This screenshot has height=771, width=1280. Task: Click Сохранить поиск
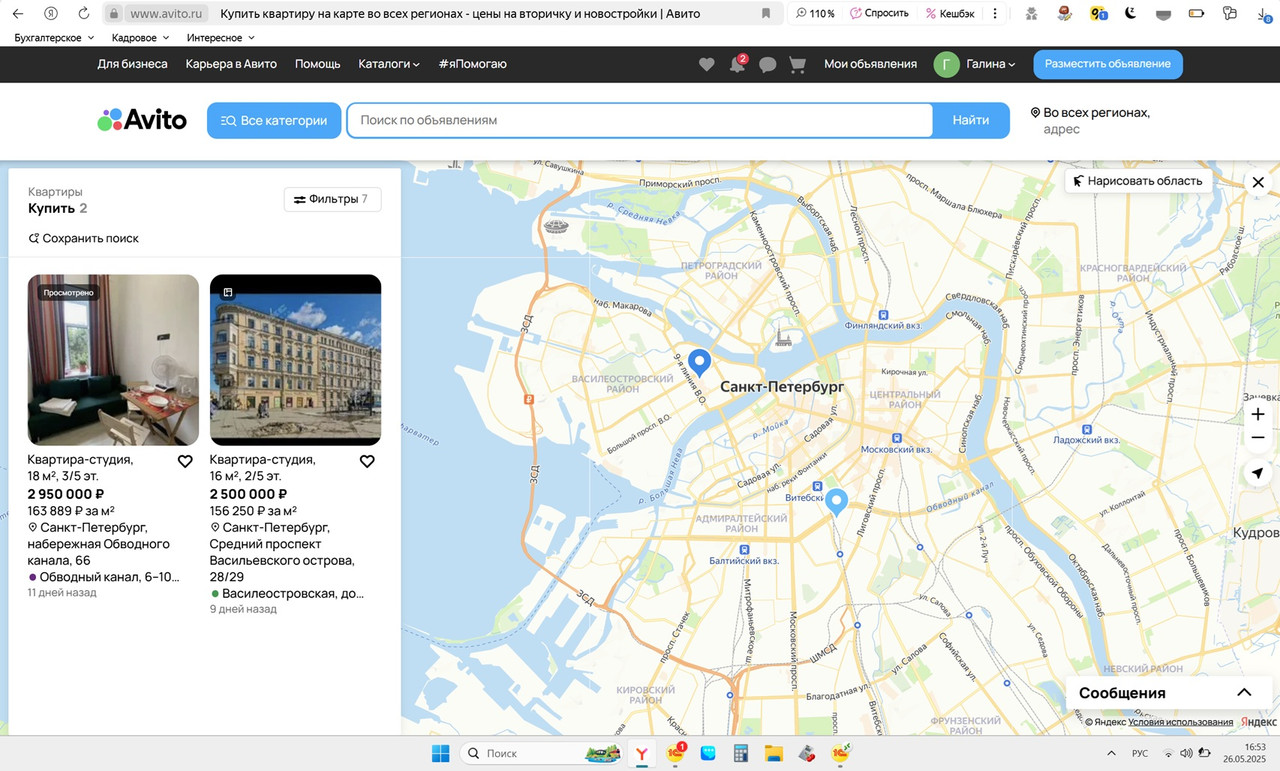pos(83,238)
